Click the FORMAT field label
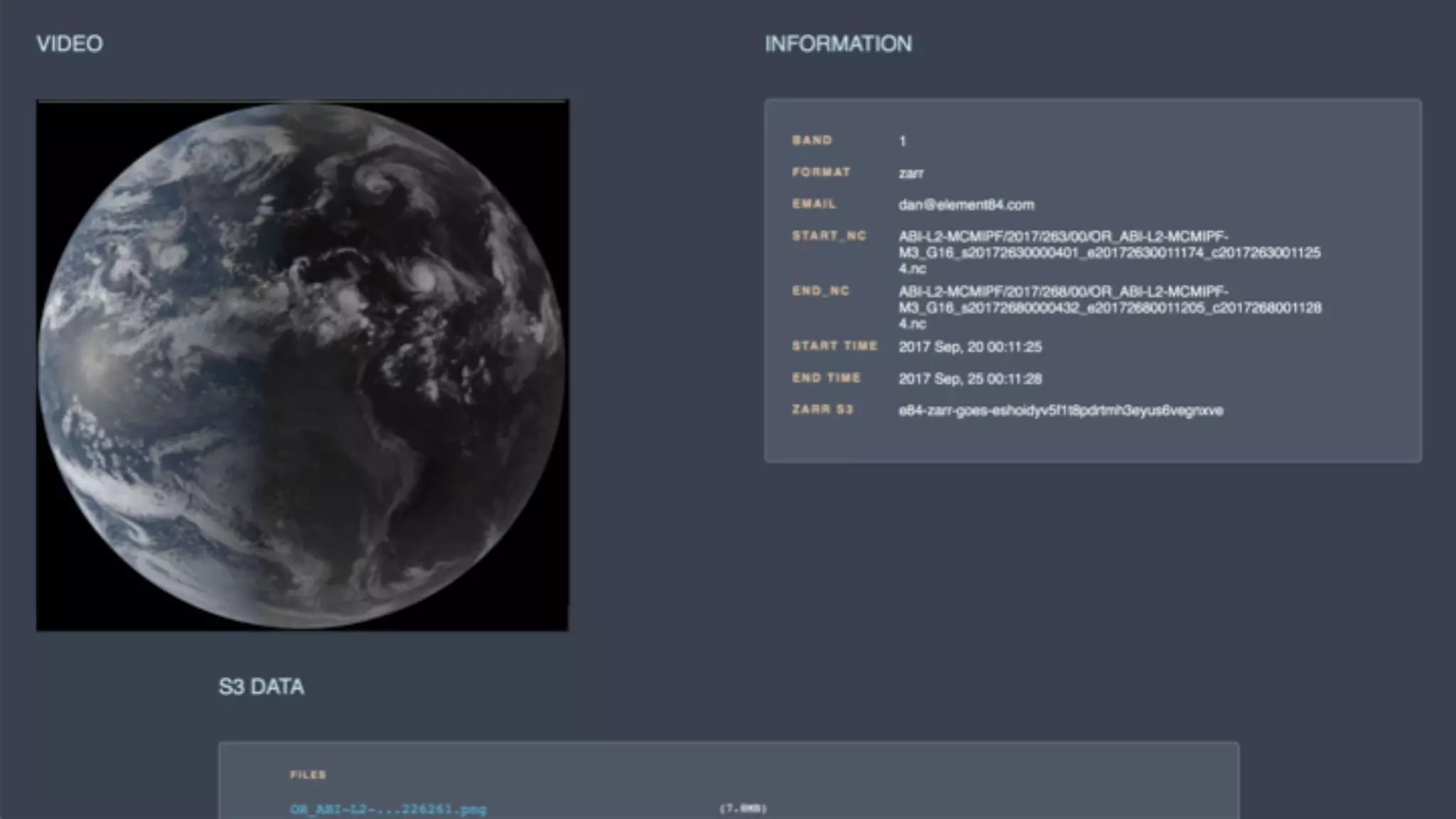The image size is (1456, 819). point(821,172)
